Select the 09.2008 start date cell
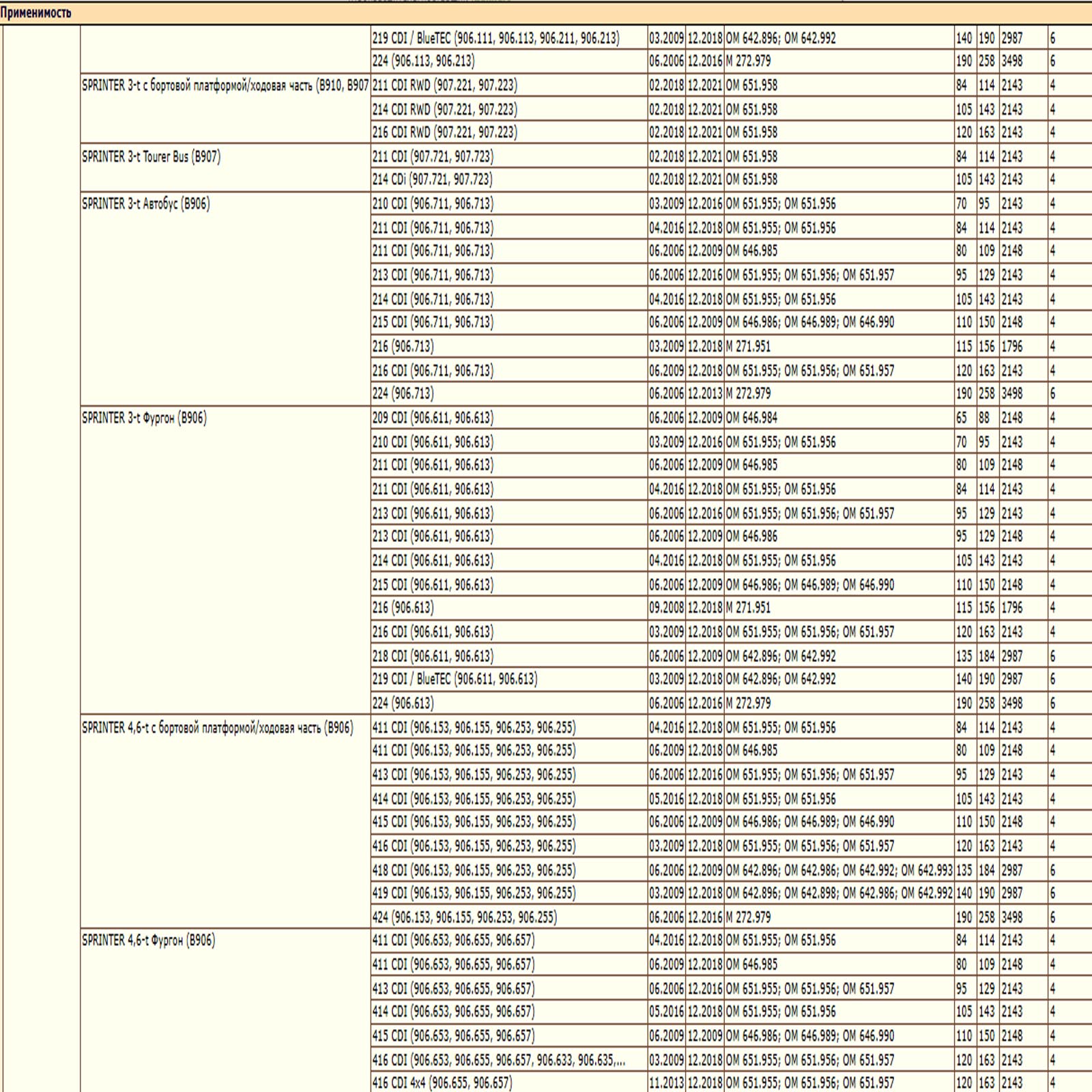 pos(666,607)
